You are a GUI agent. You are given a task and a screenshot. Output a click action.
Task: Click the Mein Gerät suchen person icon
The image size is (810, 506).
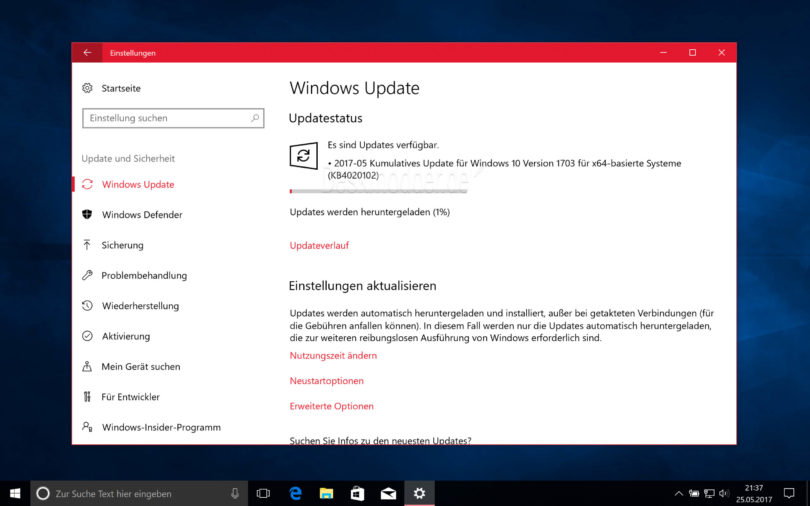point(87,367)
